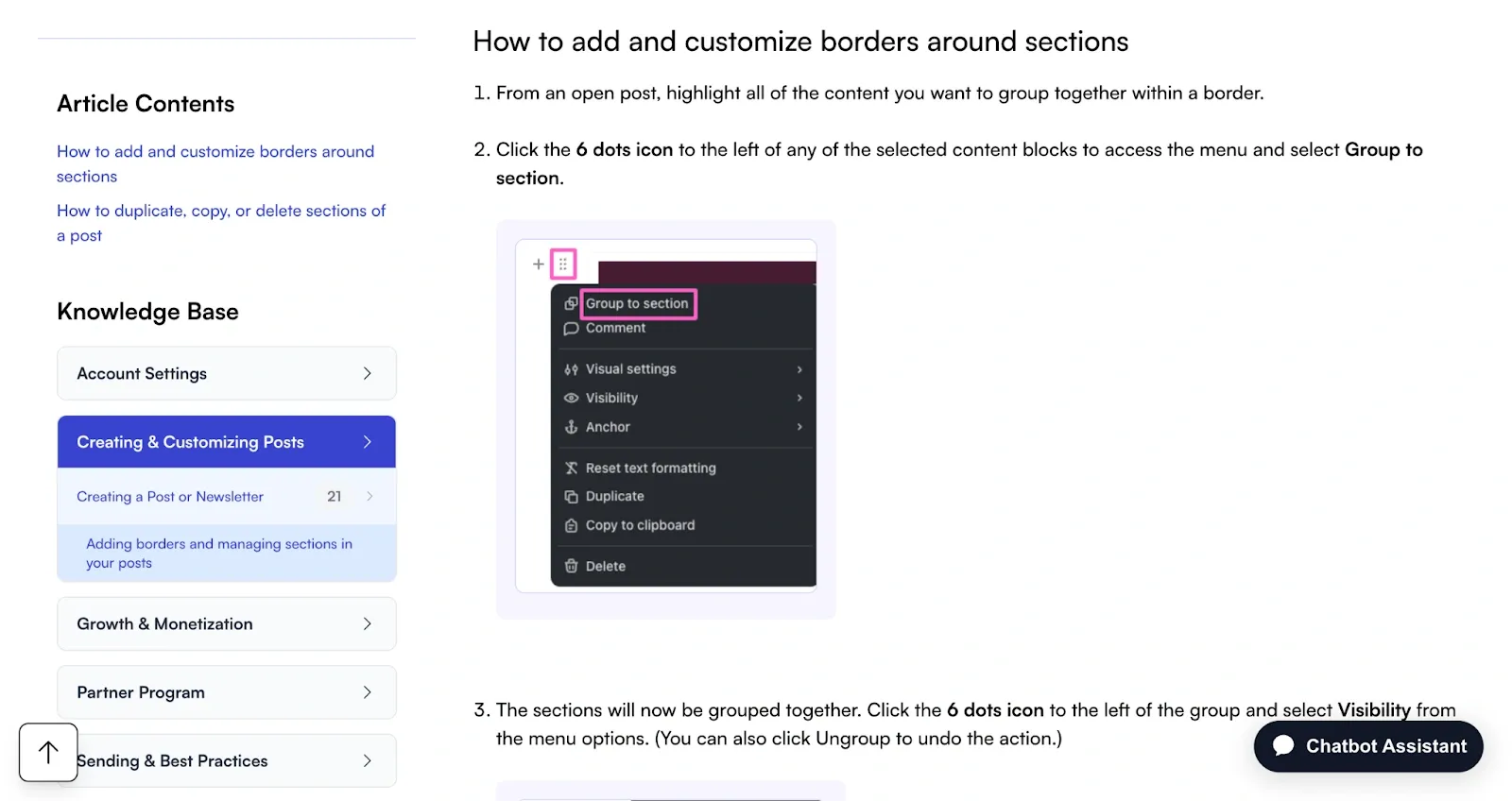1512x801 pixels.
Task: Open Creating a Post or Newsletter subcategory
Action: (170, 497)
